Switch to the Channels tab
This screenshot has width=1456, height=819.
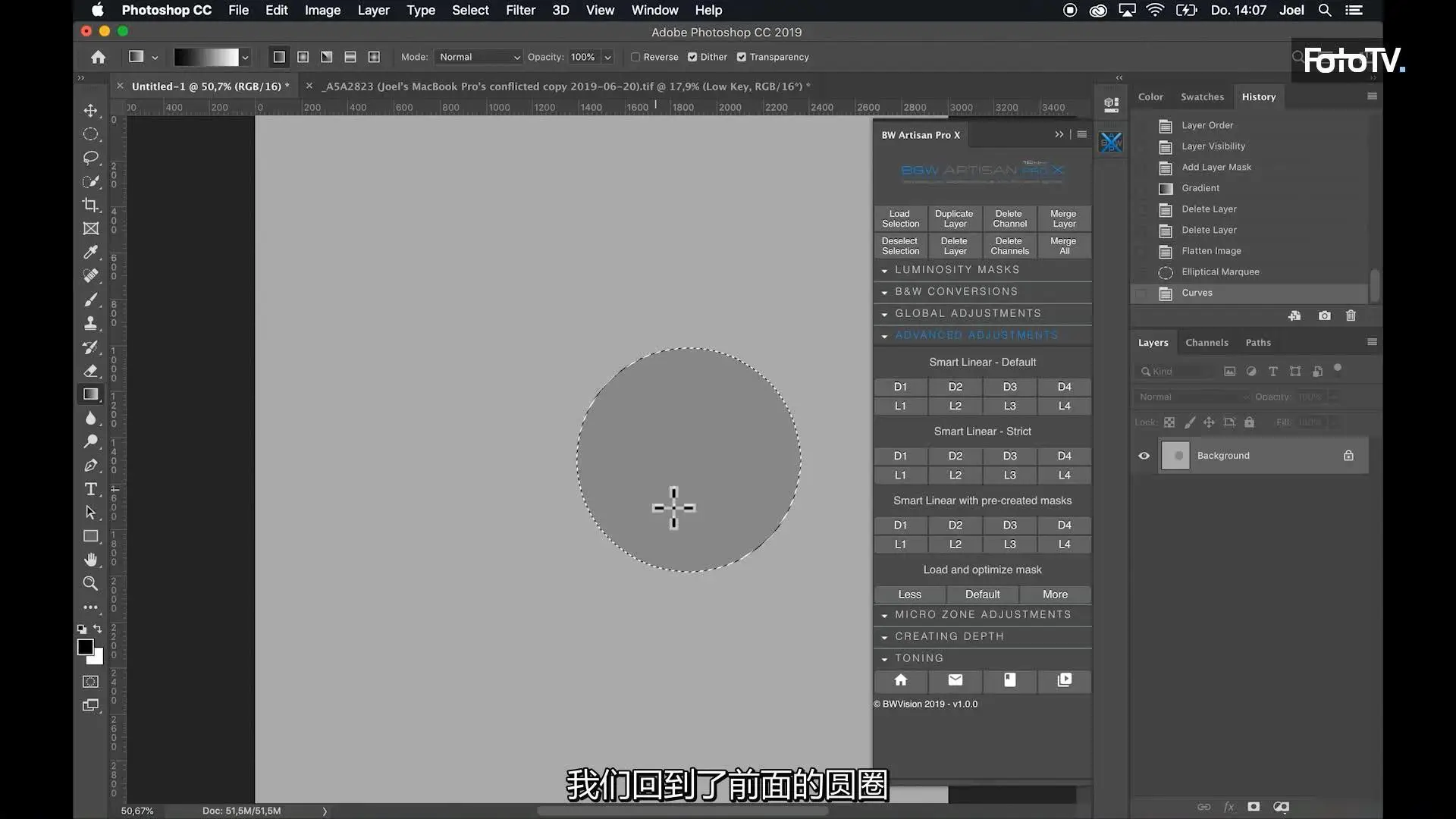click(x=1207, y=343)
